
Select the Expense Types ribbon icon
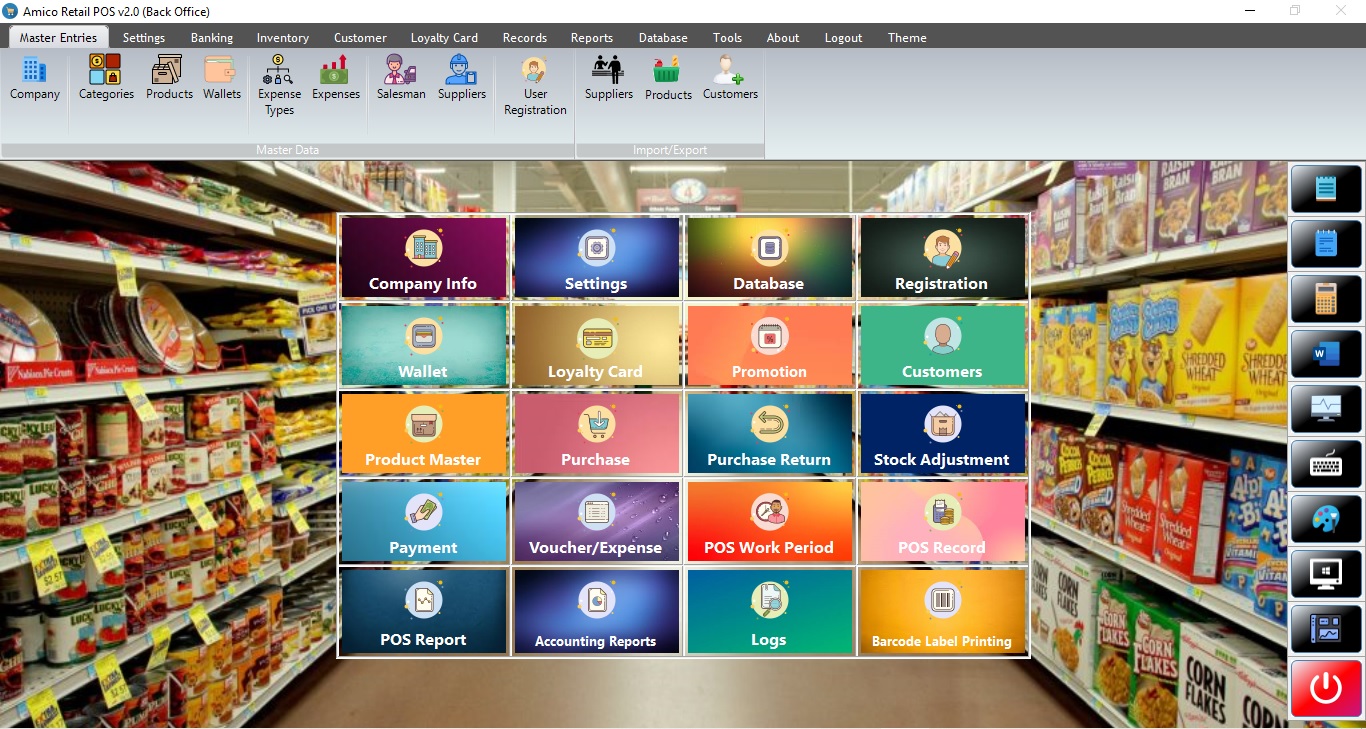tap(279, 84)
